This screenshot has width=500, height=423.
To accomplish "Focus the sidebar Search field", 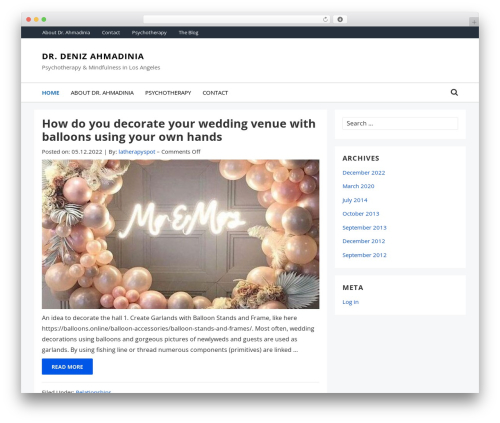I will click(400, 123).
